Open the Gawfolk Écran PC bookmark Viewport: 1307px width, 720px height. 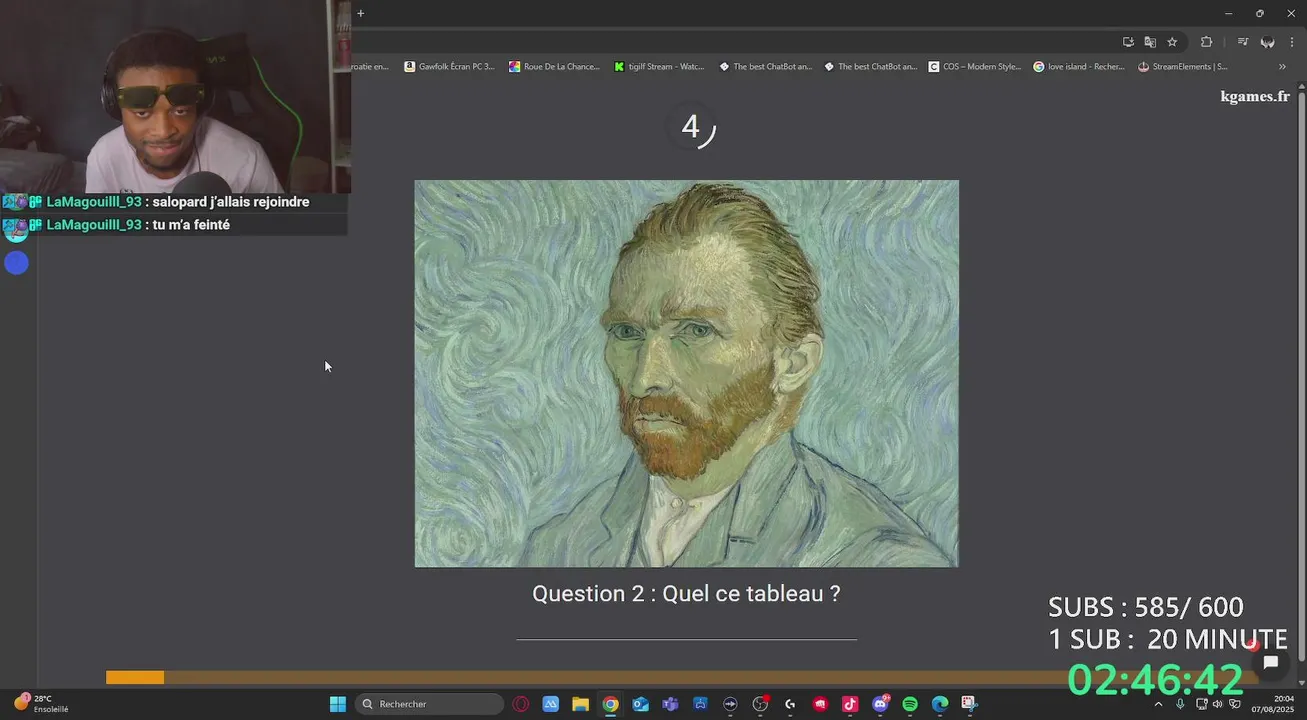point(449,67)
